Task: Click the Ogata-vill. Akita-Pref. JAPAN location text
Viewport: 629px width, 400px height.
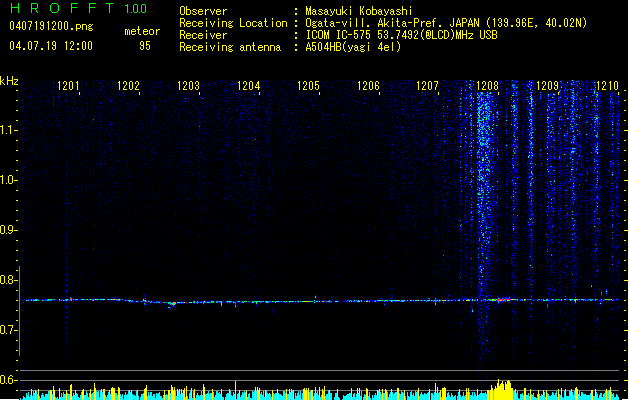Action: 446,23
